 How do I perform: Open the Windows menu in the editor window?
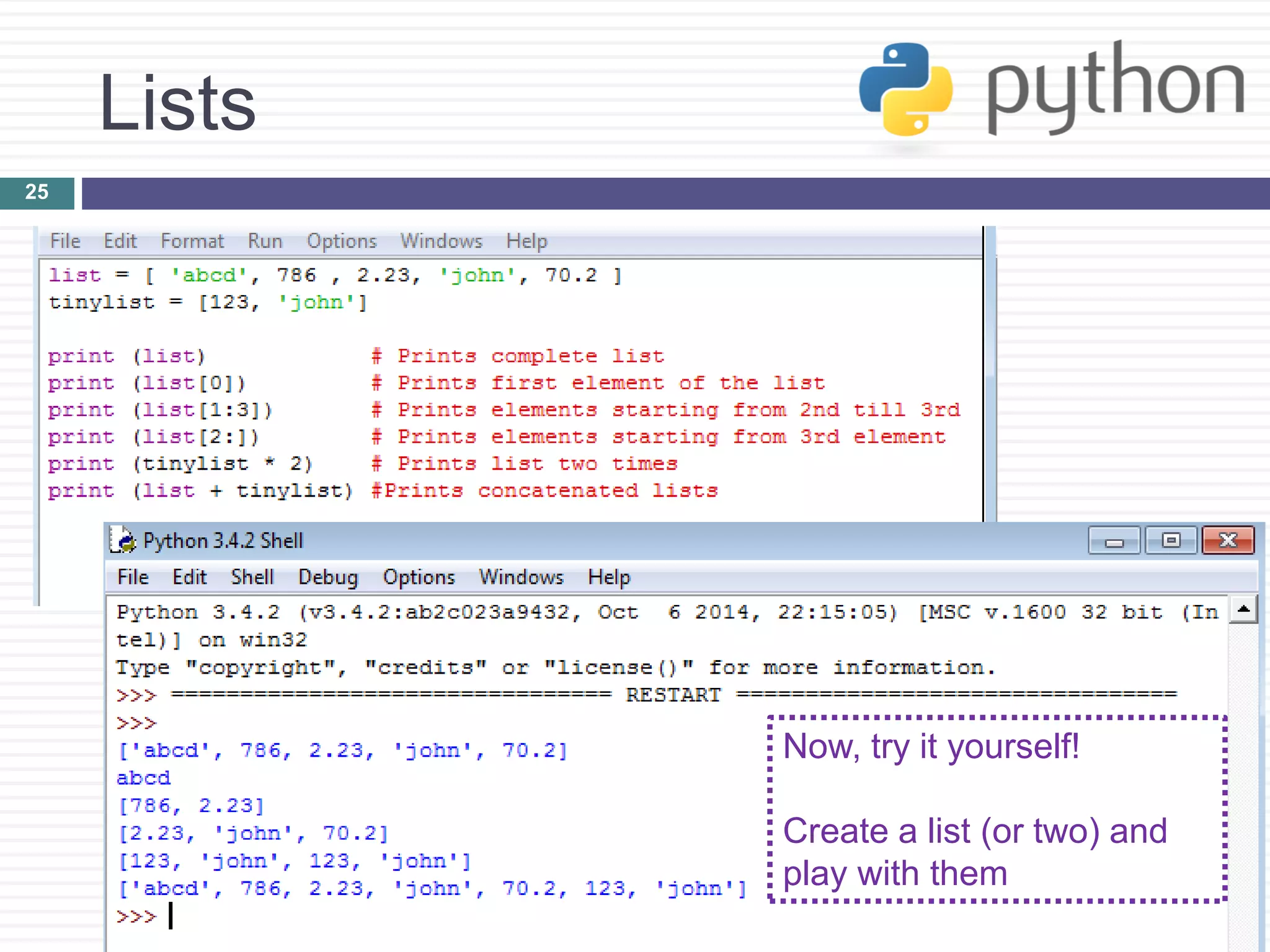coord(441,241)
